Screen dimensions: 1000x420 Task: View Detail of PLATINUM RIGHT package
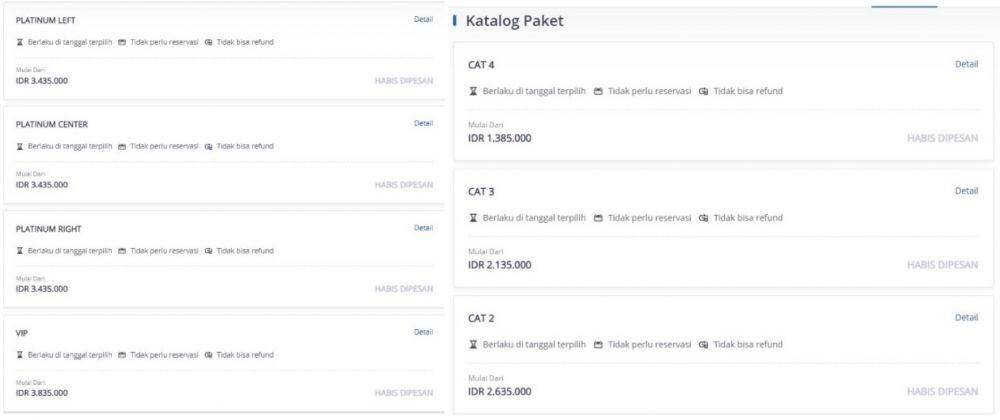pyautogui.click(x=423, y=227)
